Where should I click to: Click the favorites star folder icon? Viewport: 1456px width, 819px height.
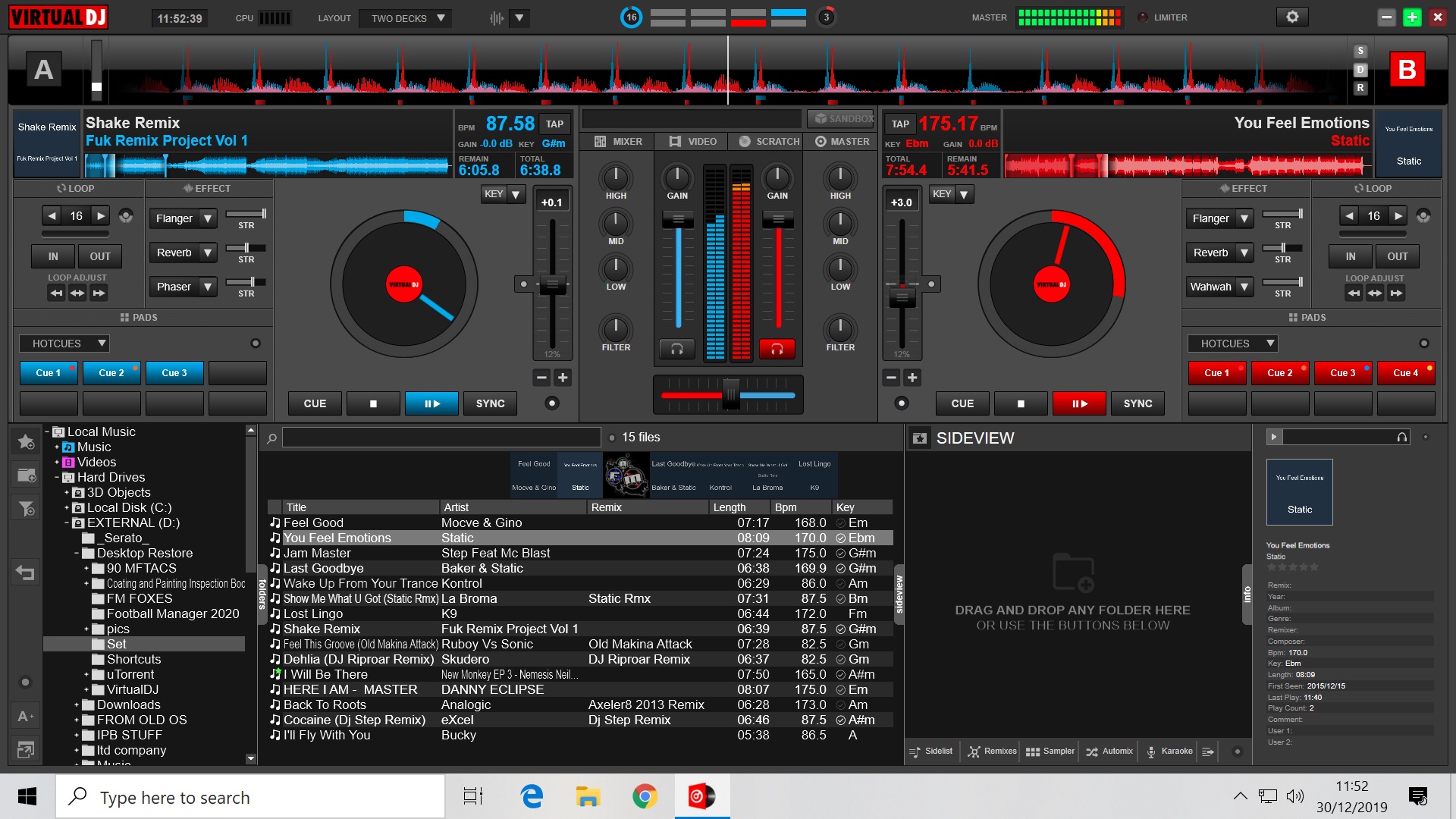(x=26, y=441)
